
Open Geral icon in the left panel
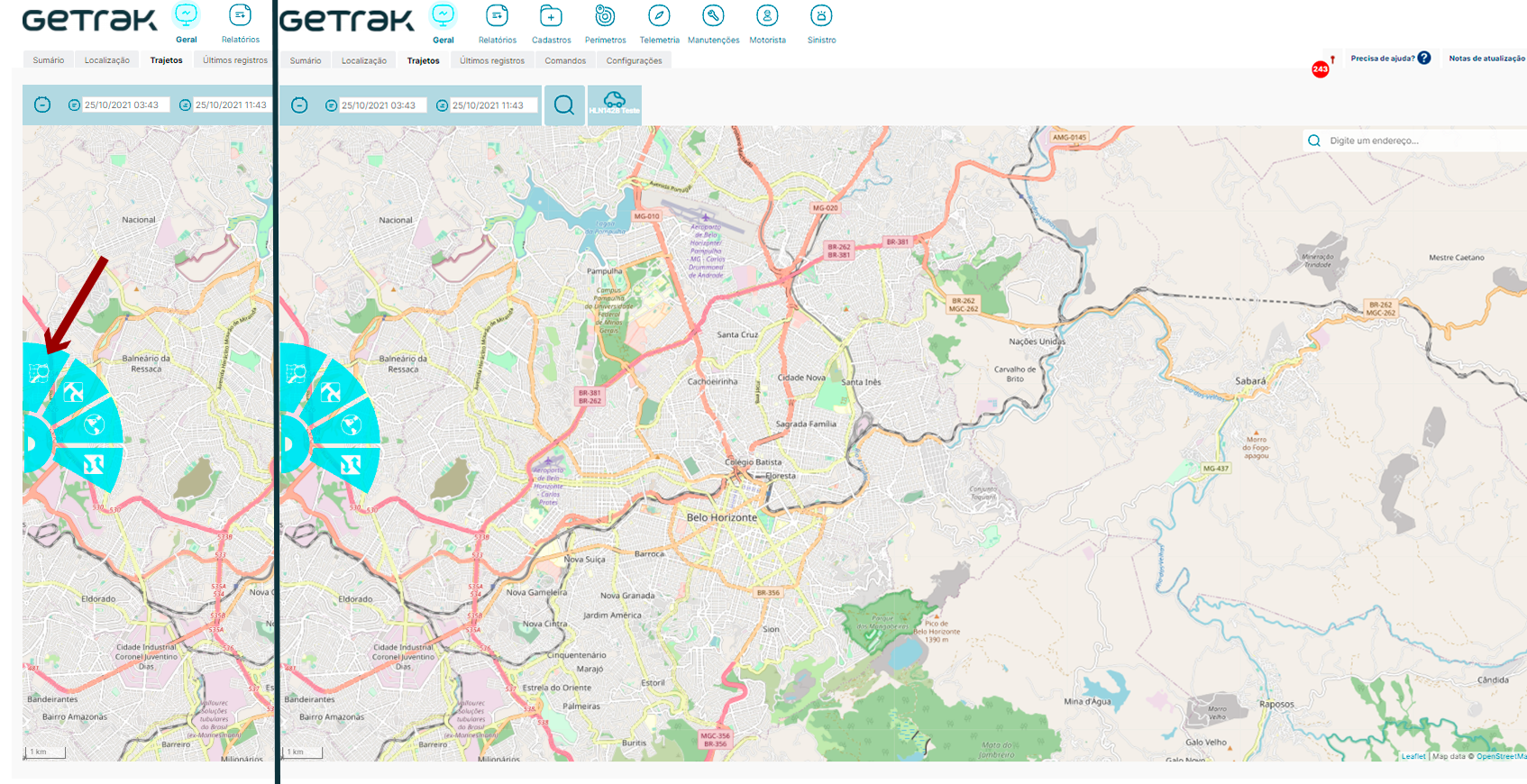[x=186, y=15]
